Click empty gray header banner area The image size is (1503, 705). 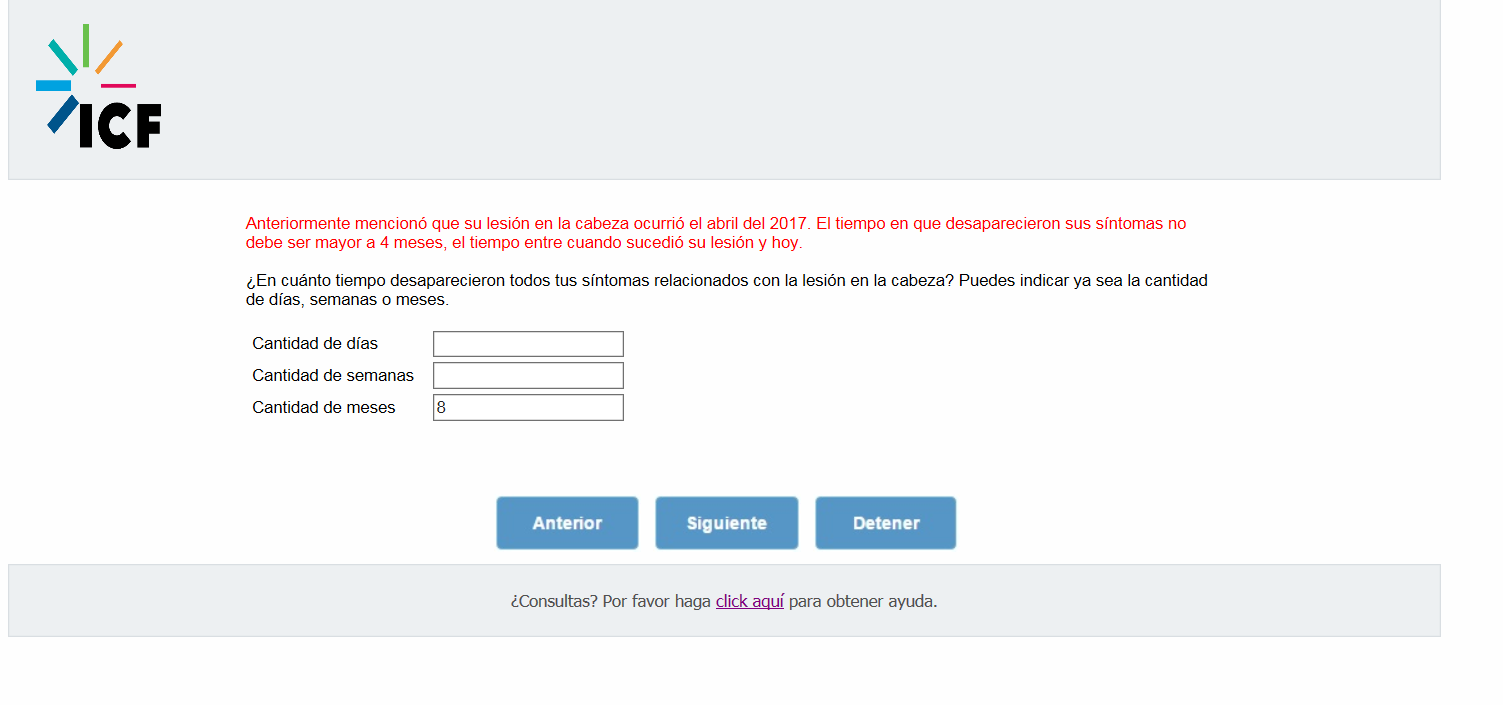click(x=800, y=90)
